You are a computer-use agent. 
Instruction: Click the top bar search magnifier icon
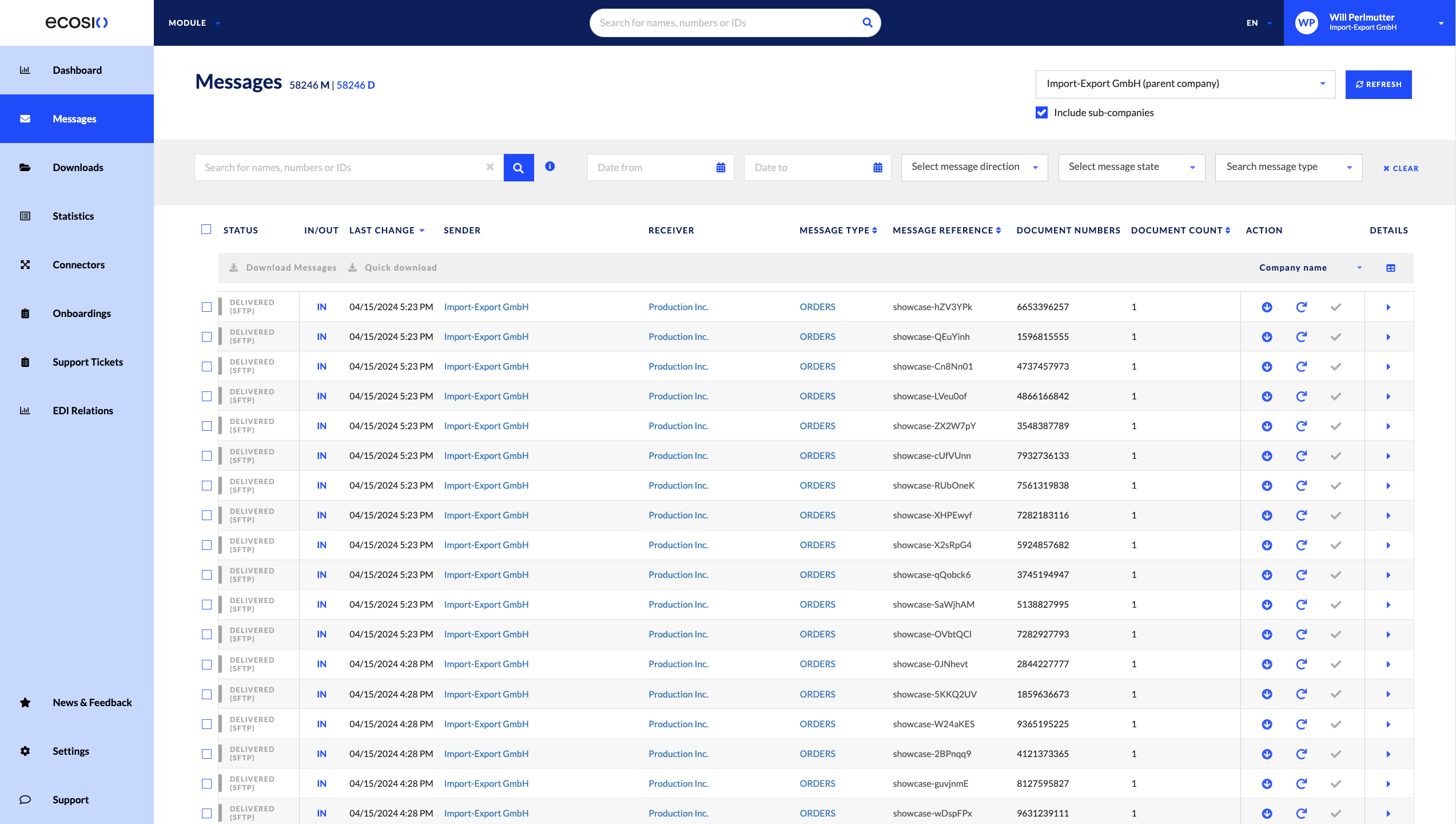point(867,23)
